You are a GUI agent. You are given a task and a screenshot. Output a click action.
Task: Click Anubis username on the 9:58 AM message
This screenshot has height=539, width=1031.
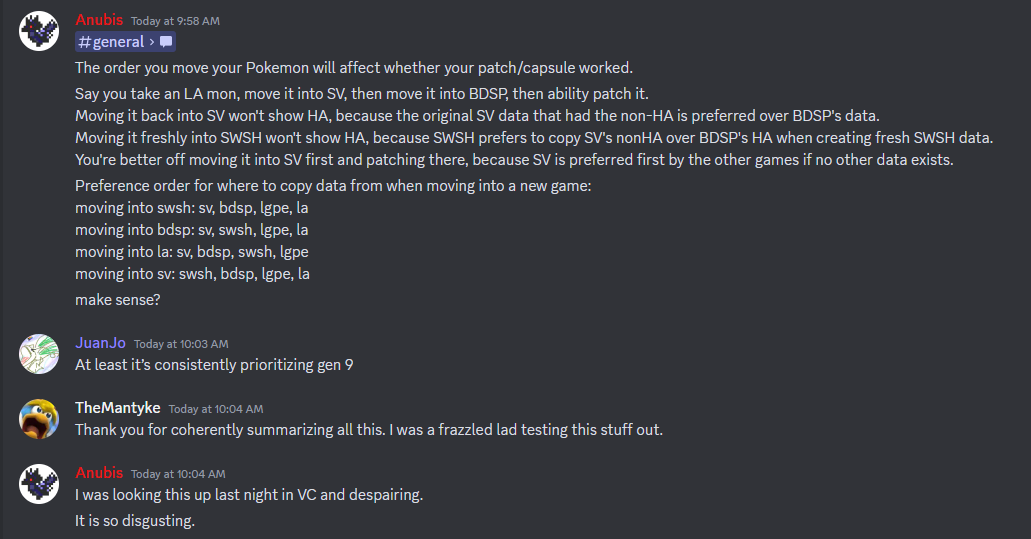coord(99,20)
